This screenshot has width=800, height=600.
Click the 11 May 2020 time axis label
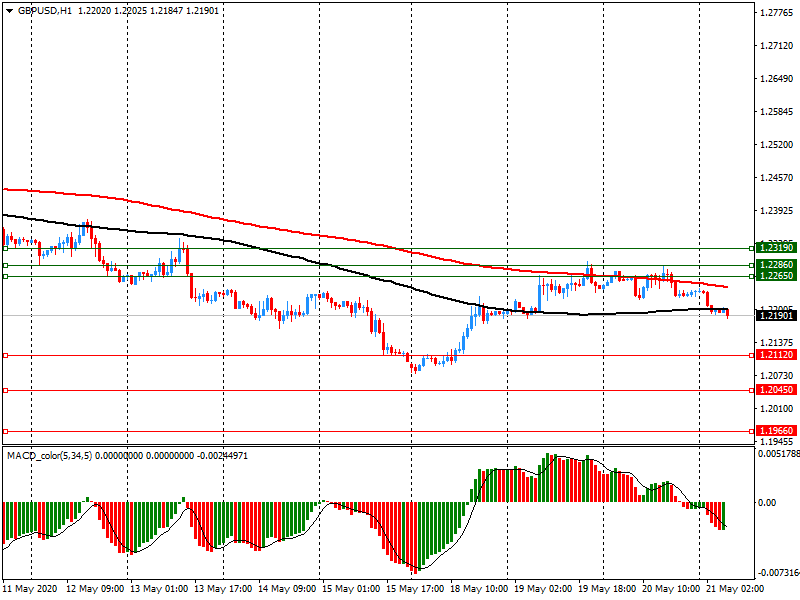(30, 589)
